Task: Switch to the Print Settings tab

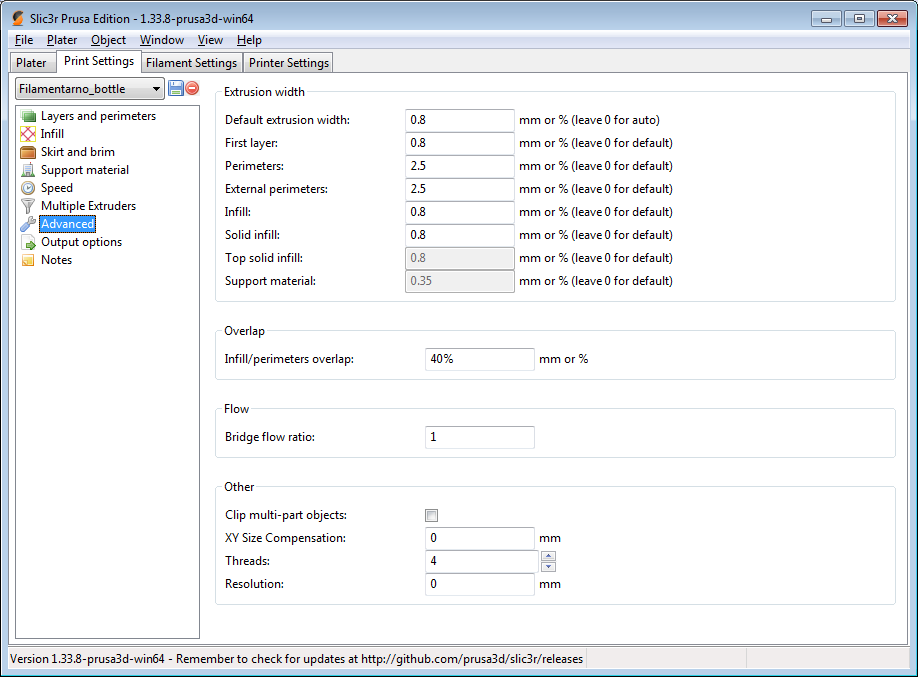Action: [x=99, y=61]
